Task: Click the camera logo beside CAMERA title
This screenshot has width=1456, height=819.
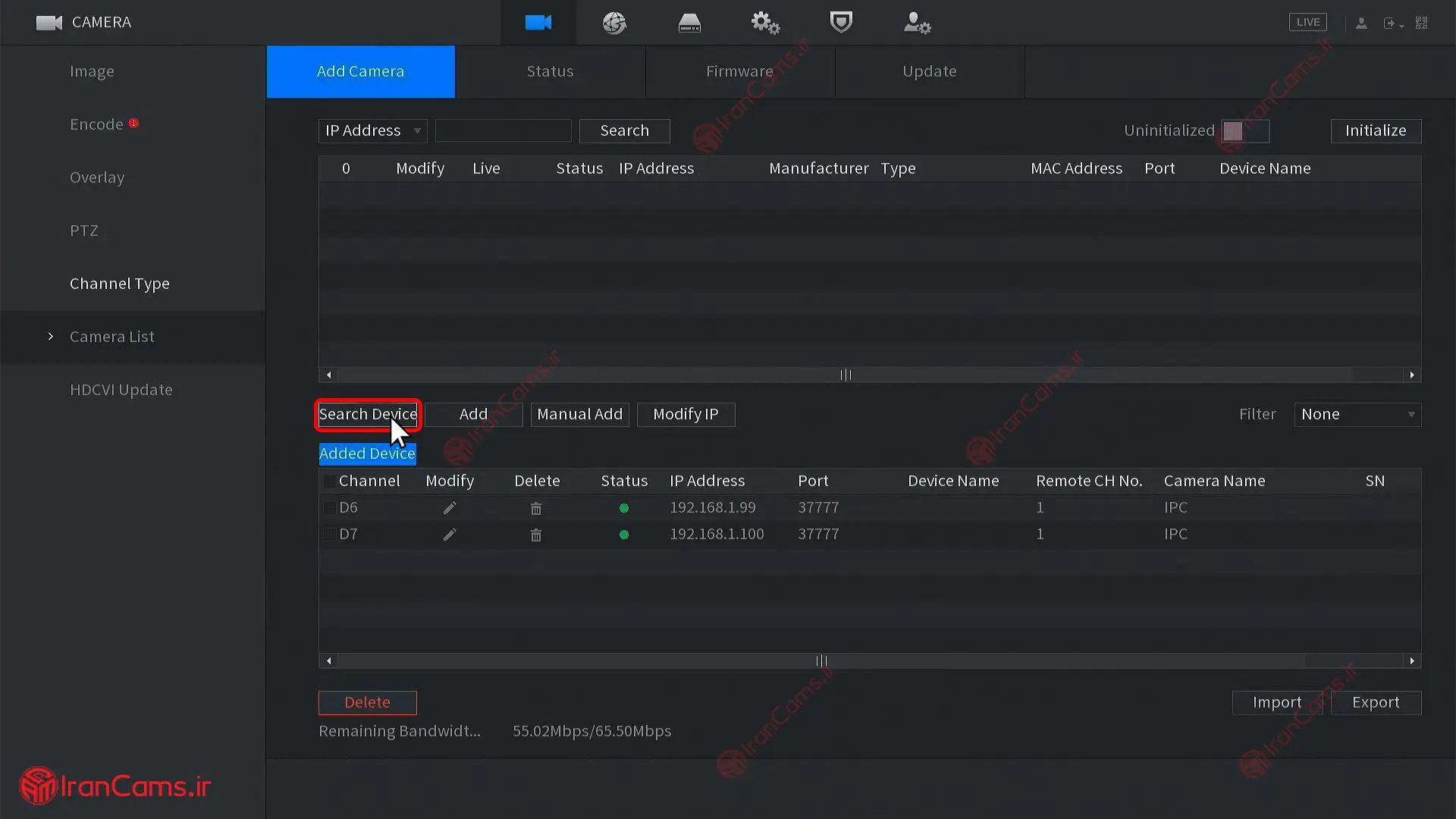Action: pyautogui.click(x=49, y=23)
